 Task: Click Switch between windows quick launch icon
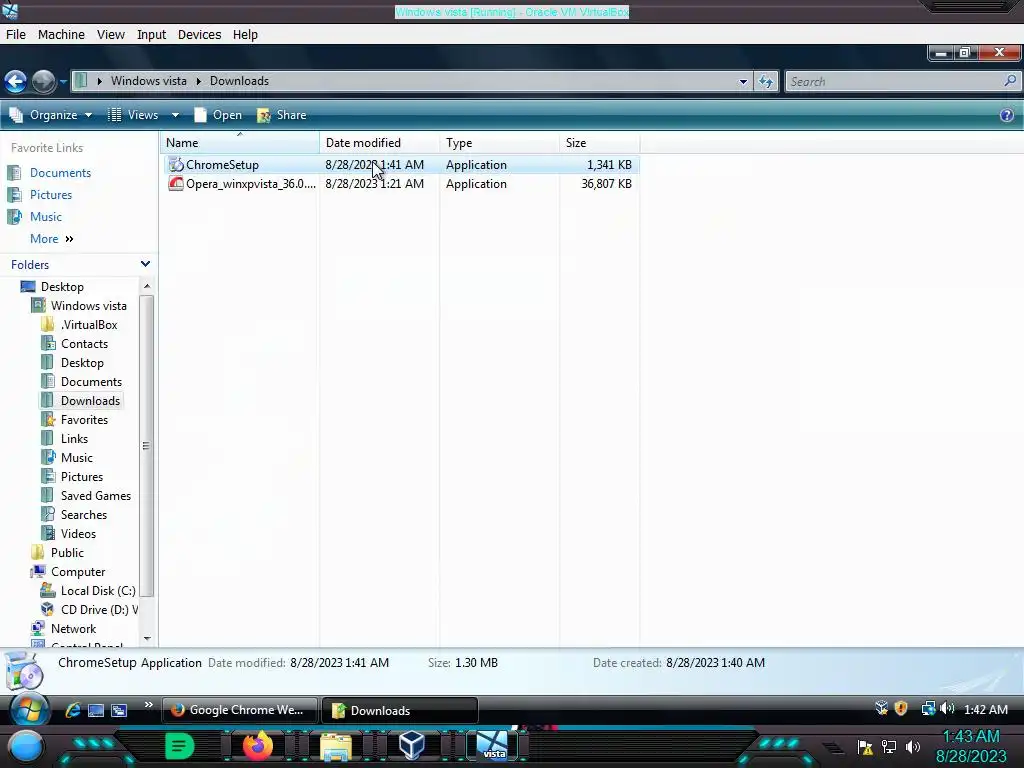[119, 711]
